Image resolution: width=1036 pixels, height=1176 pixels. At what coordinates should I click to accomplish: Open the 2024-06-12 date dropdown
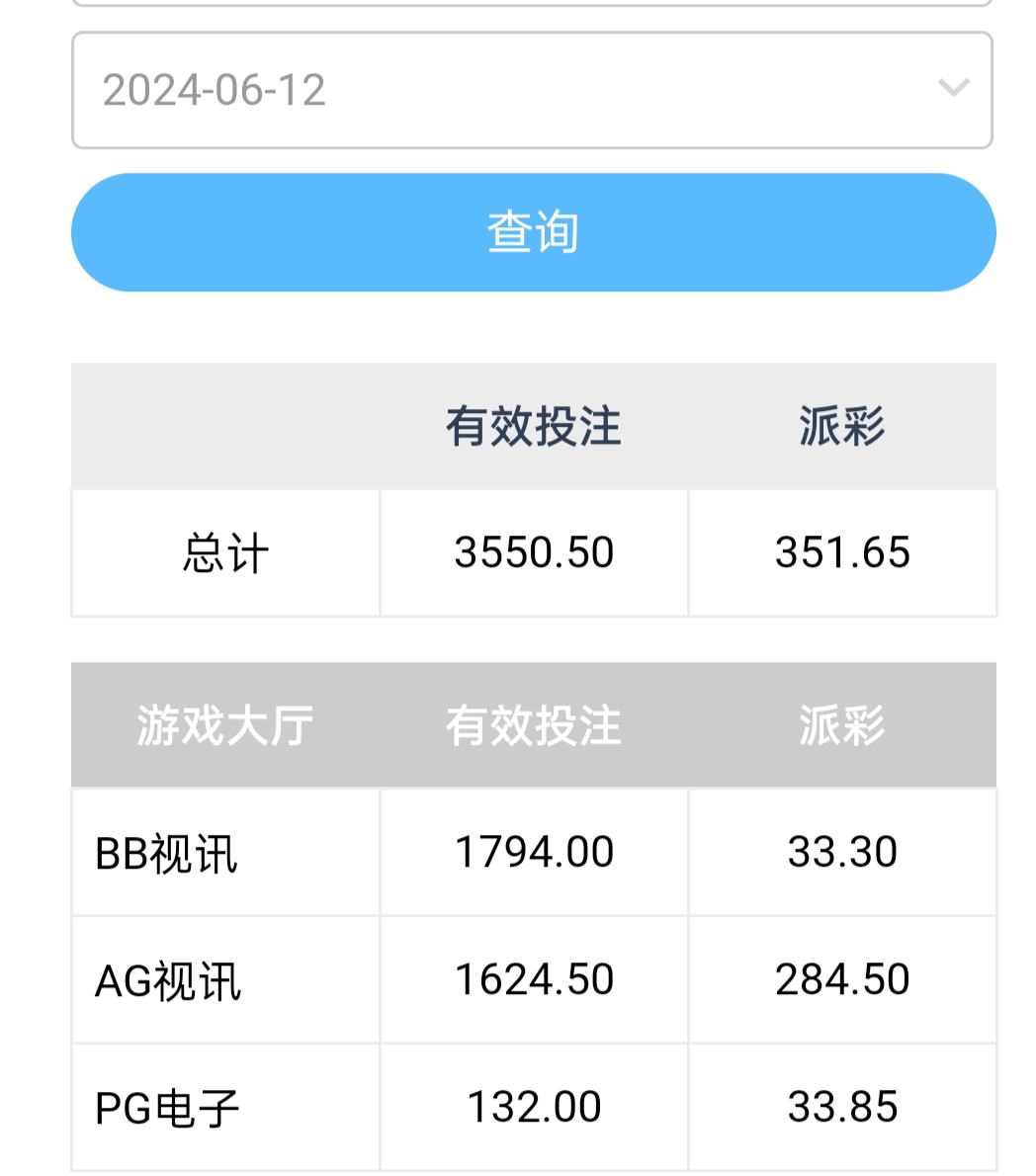[531, 90]
